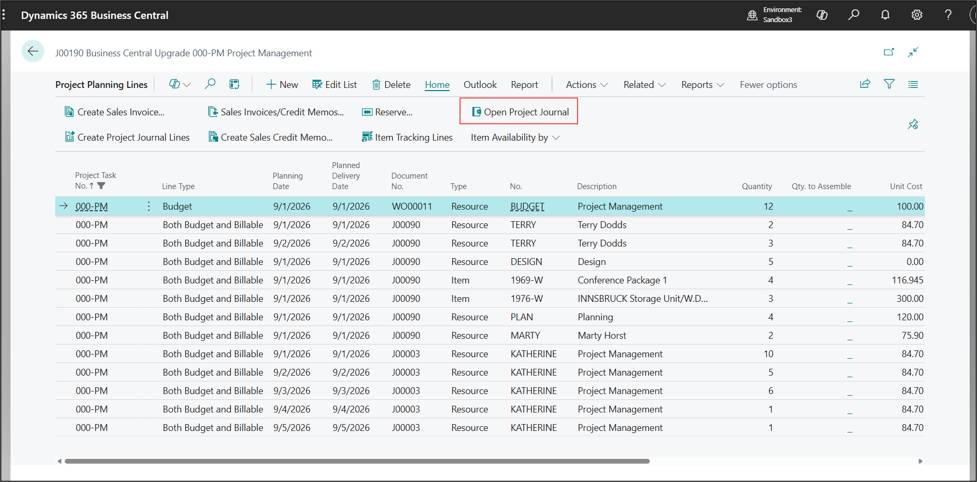Switch to the Home tab
This screenshot has height=482, width=977.
[437, 85]
